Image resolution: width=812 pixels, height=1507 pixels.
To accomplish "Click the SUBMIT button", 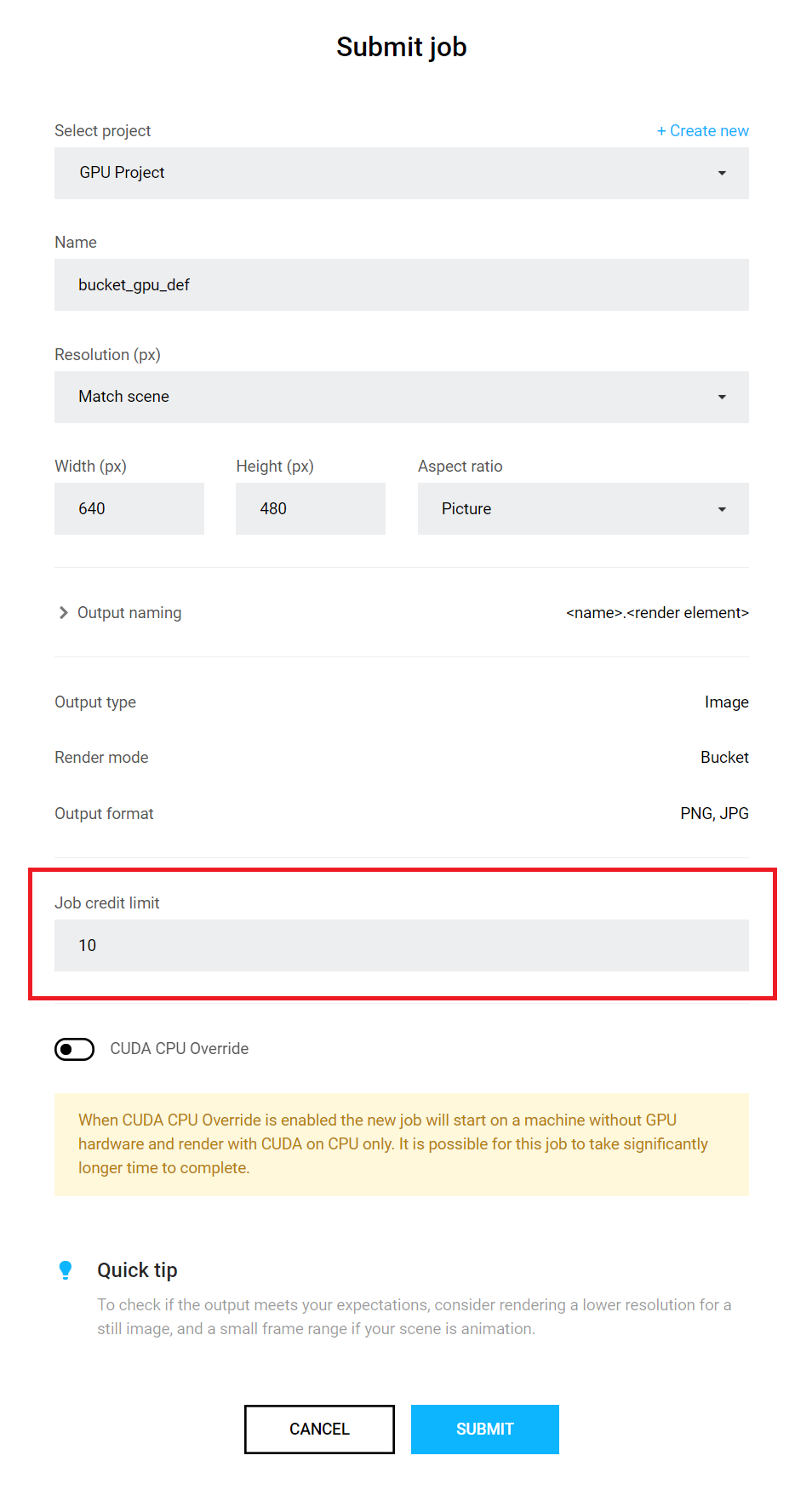I will coord(485,1430).
